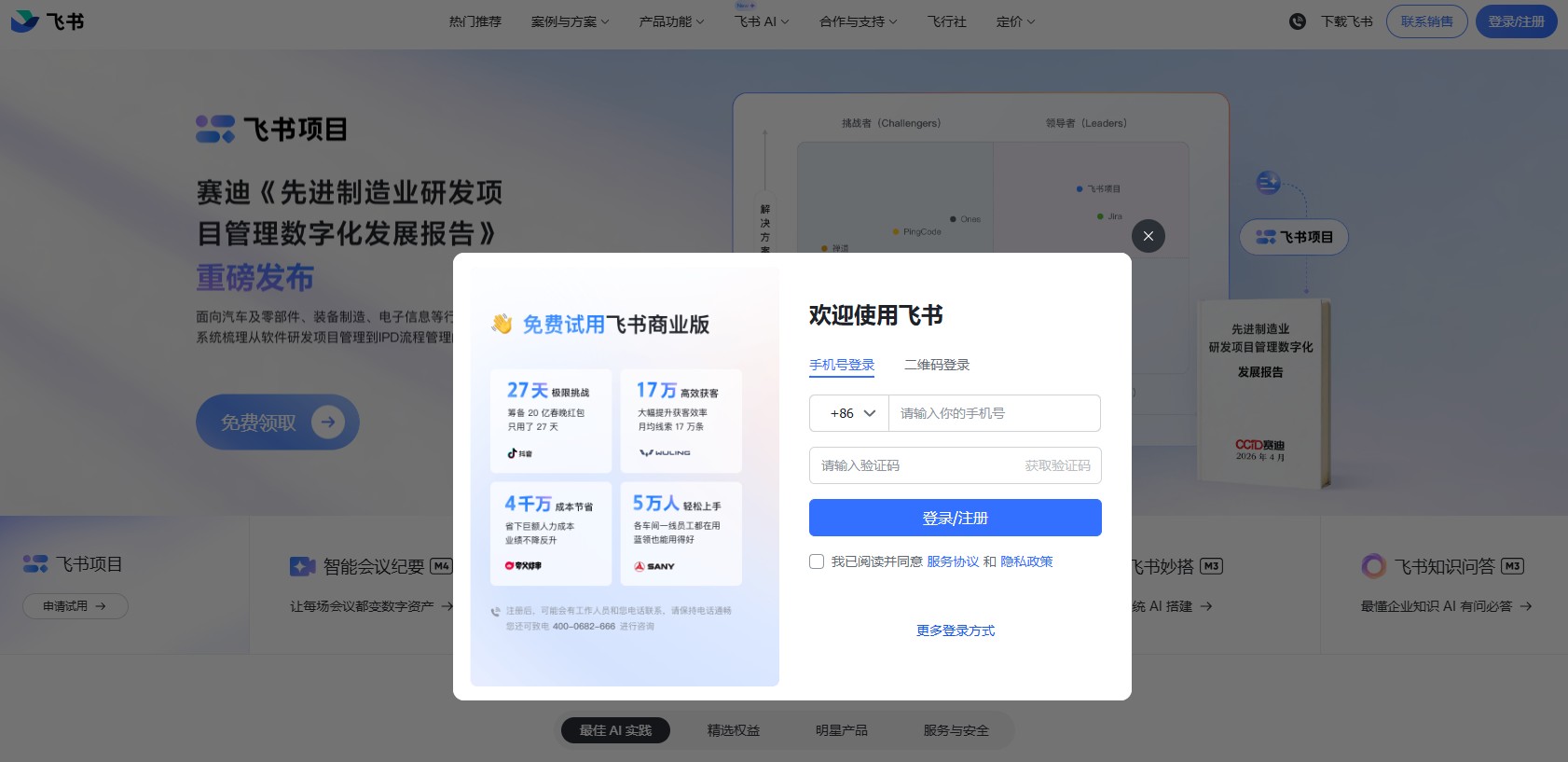Select the 明星产品 tab
Image resolution: width=1568 pixels, height=762 pixels.
pos(842,730)
